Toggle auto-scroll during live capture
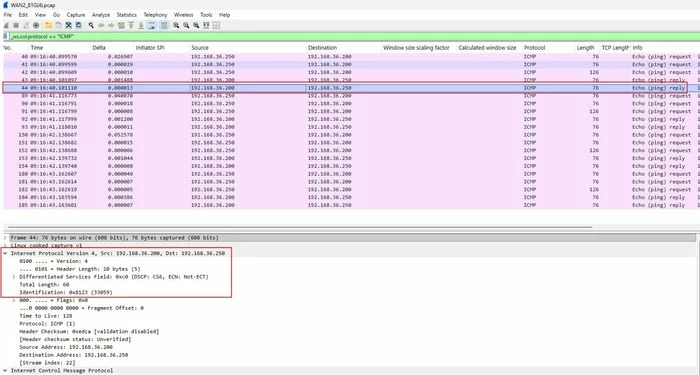This screenshot has width=700, height=375. tap(151, 25)
